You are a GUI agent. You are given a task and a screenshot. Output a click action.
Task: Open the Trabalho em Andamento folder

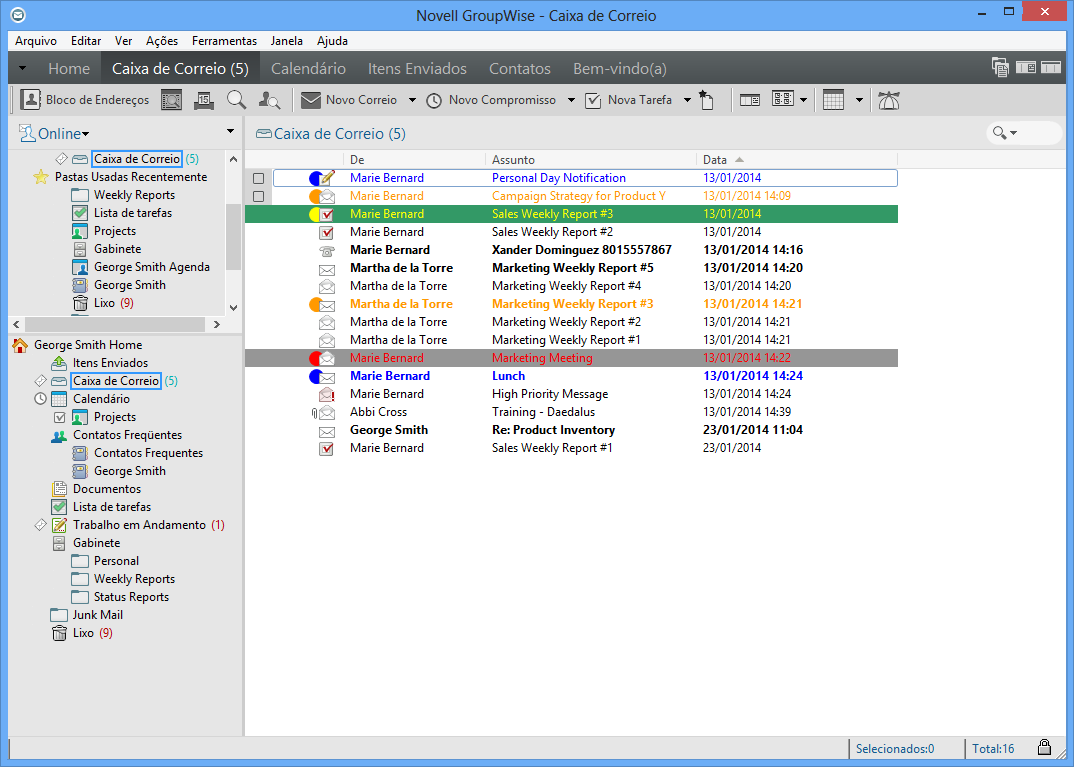pyautogui.click(x=139, y=525)
